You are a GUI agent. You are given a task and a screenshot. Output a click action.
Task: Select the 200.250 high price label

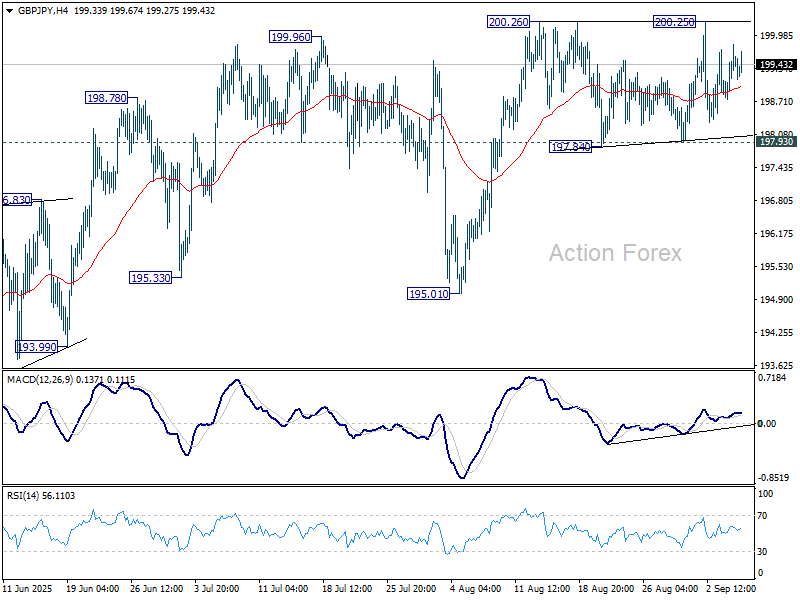(x=675, y=22)
